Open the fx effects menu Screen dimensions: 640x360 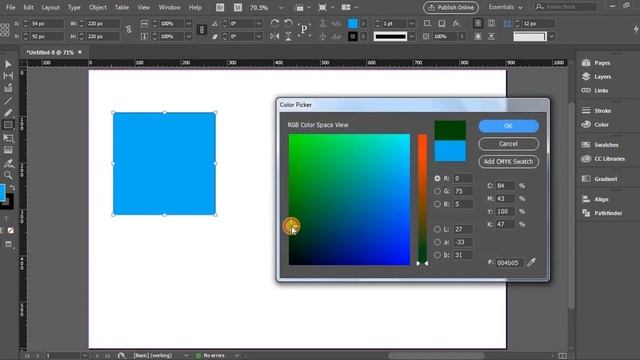click(457, 24)
